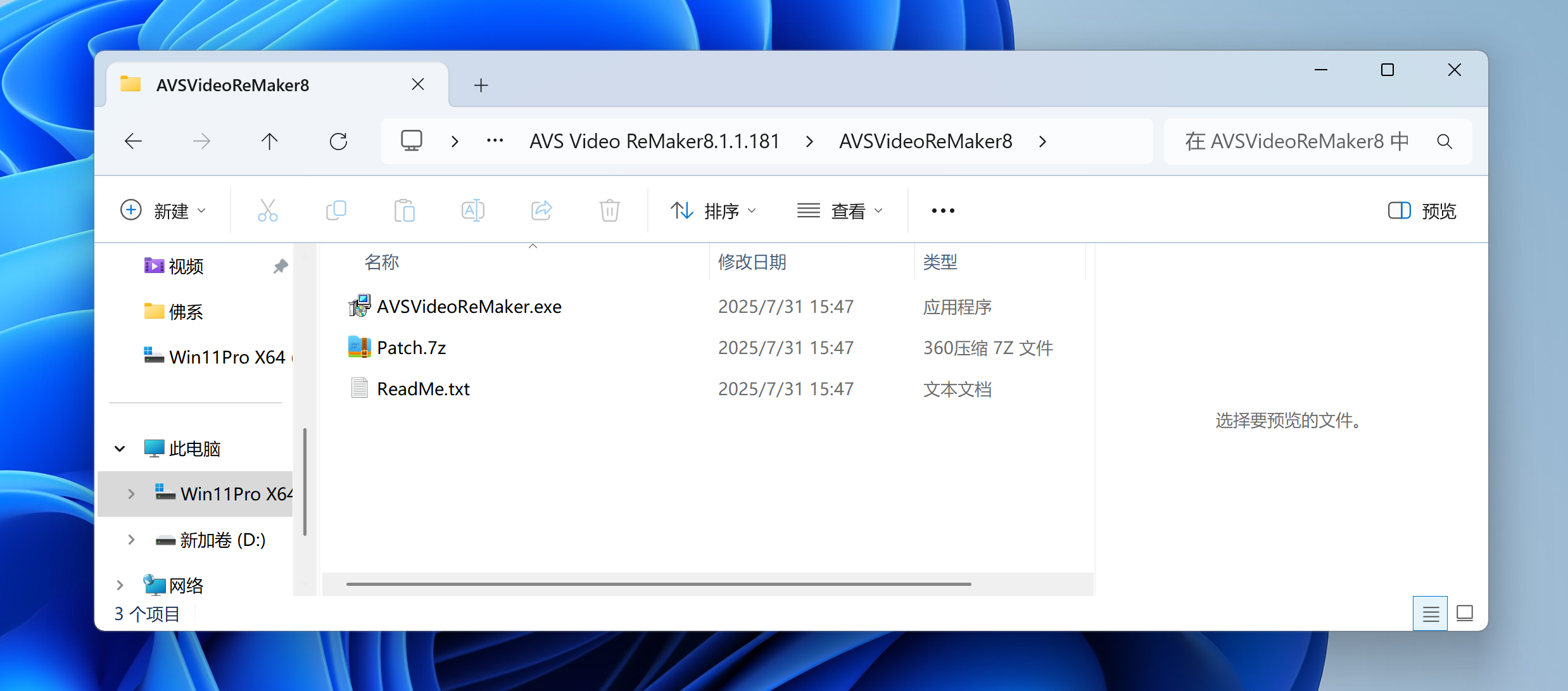Open the 新建 dropdown menu
The image size is (1568, 691).
click(163, 210)
